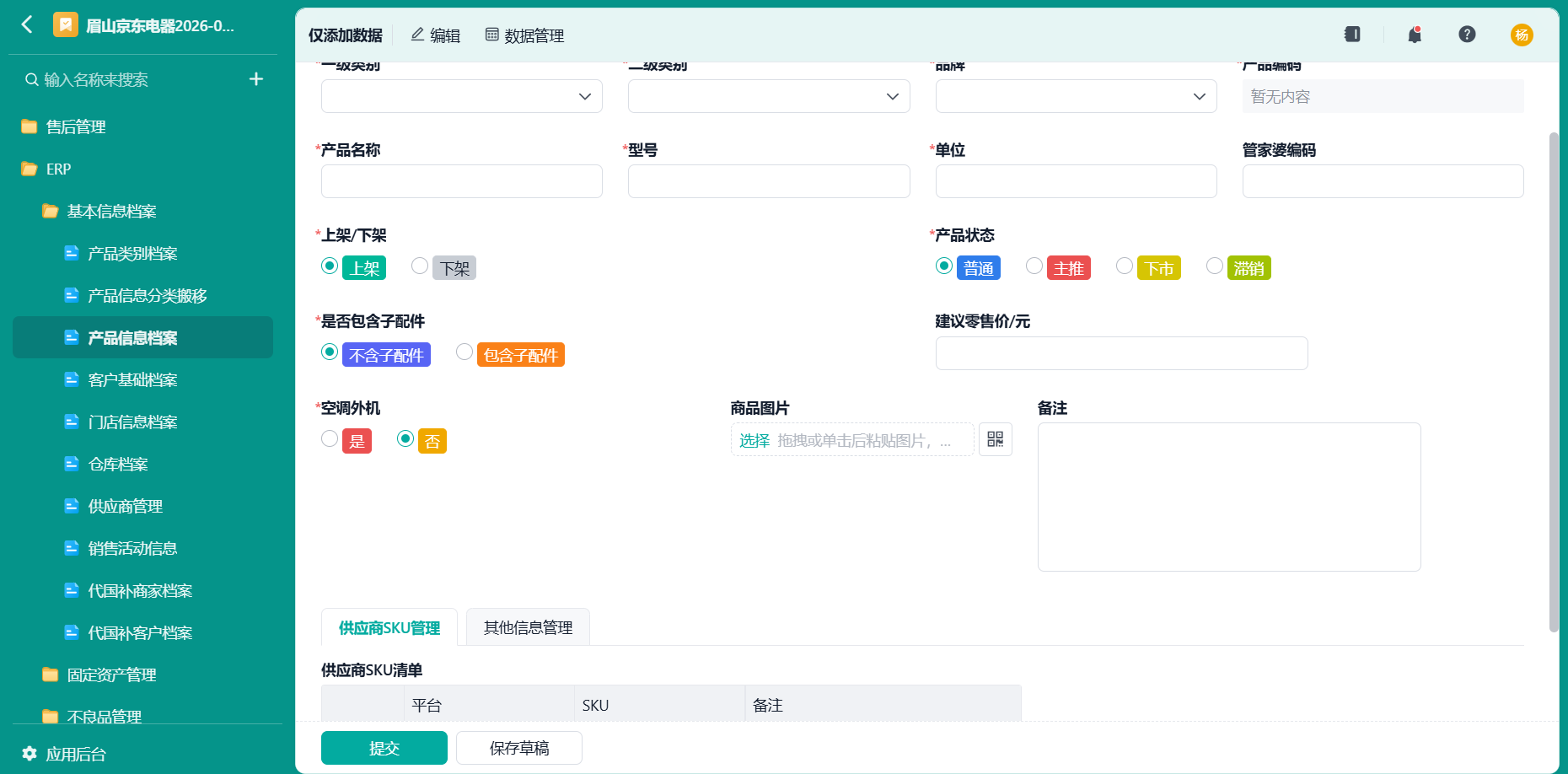
Task: Click the SKU column header
Action: point(660,705)
